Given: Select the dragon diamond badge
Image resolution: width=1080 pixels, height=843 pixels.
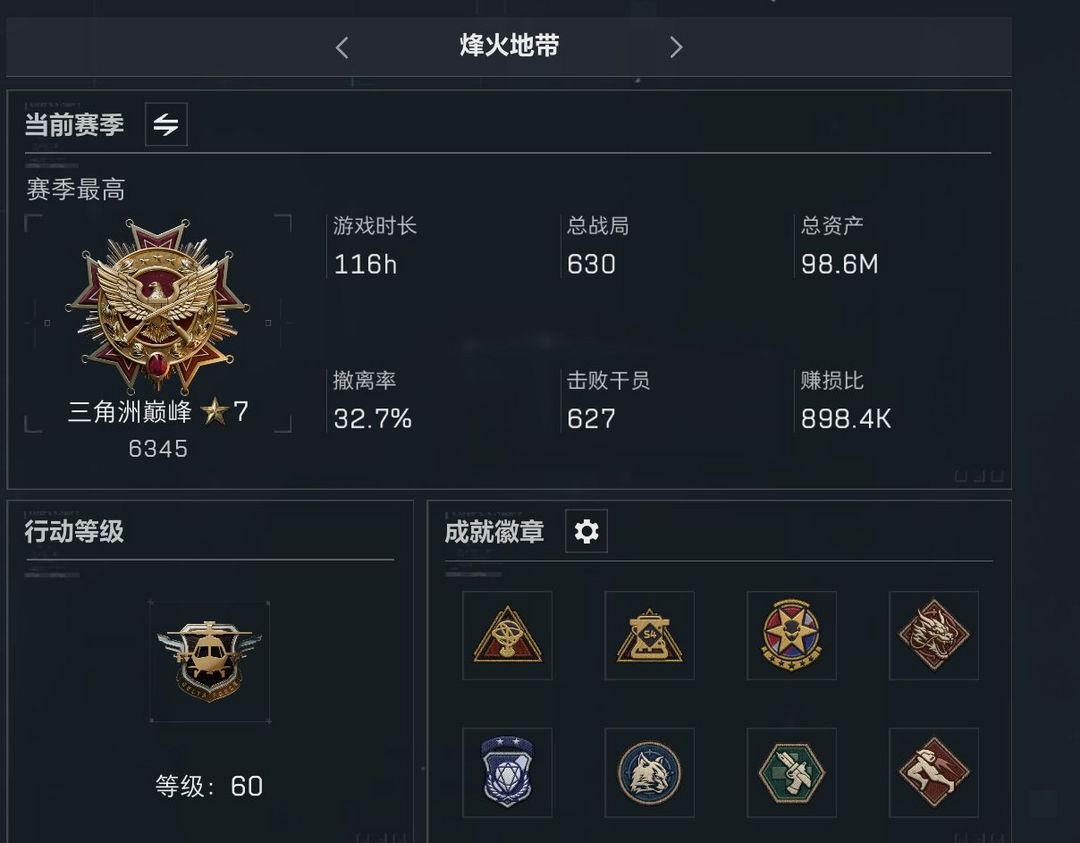Looking at the screenshot, I should (934, 635).
